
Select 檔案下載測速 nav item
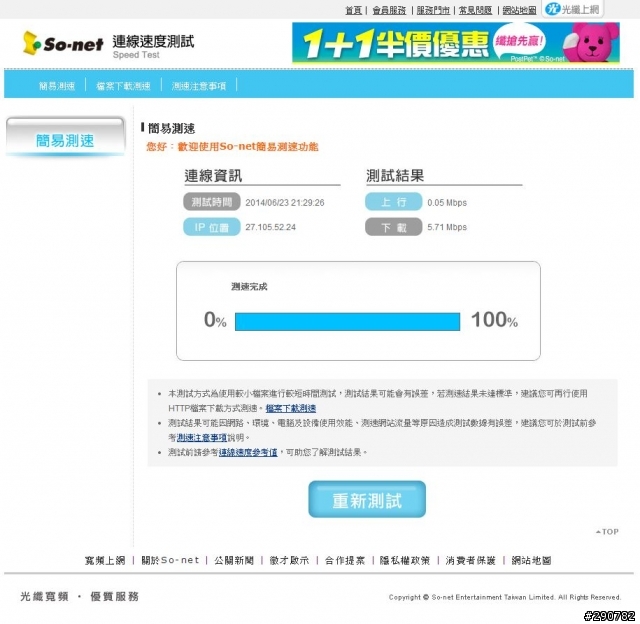(x=123, y=86)
